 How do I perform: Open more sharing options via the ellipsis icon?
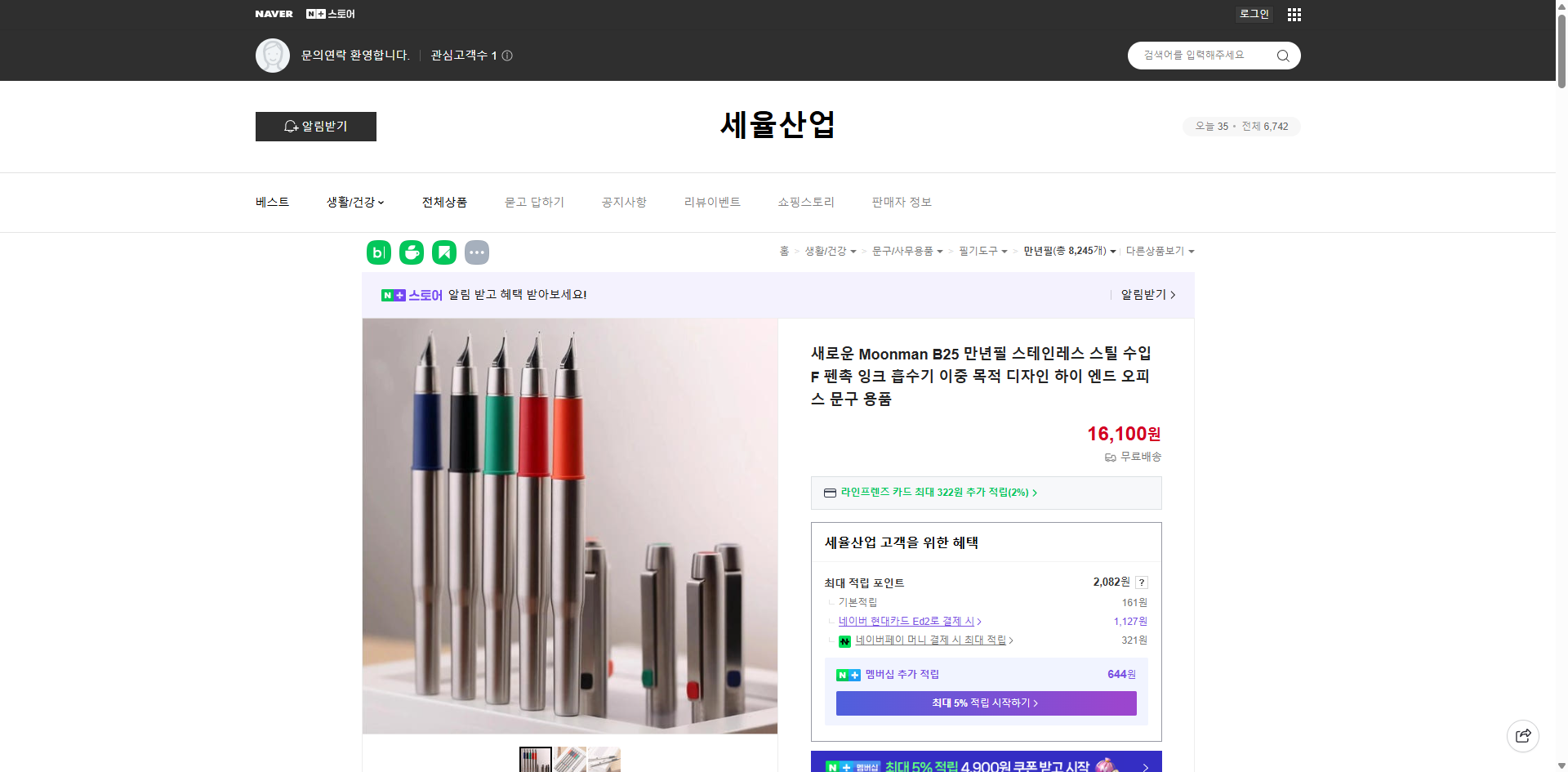point(477,252)
